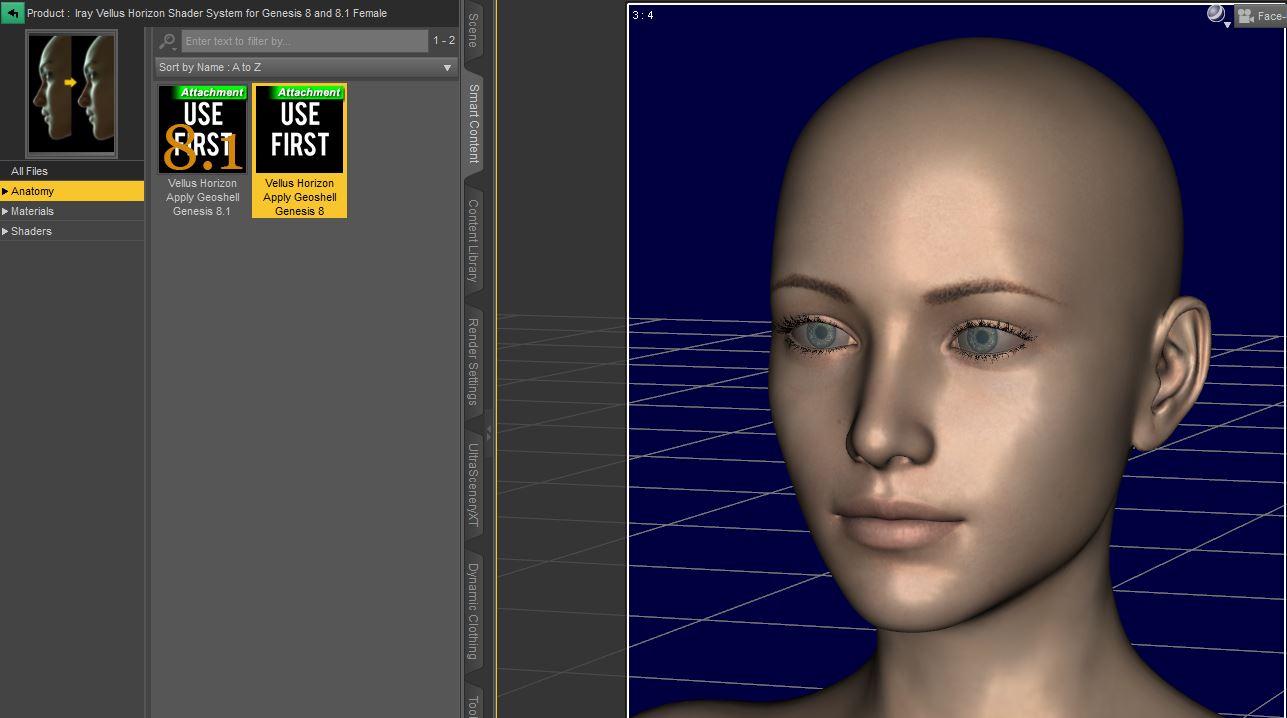
Task: Select the Shaders category
Action: tap(72, 231)
